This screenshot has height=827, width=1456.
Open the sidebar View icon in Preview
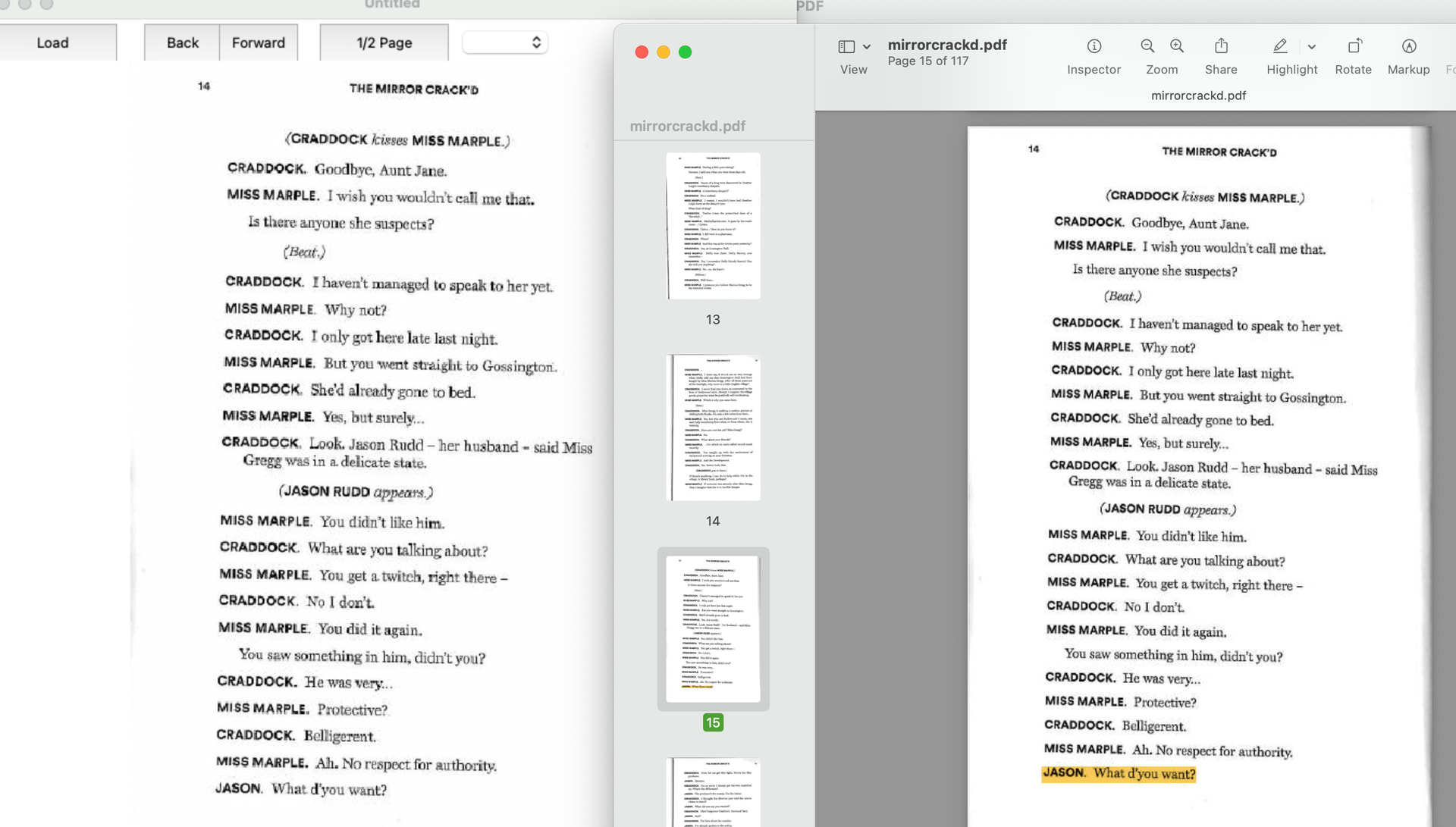pyautogui.click(x=846, y=47)
